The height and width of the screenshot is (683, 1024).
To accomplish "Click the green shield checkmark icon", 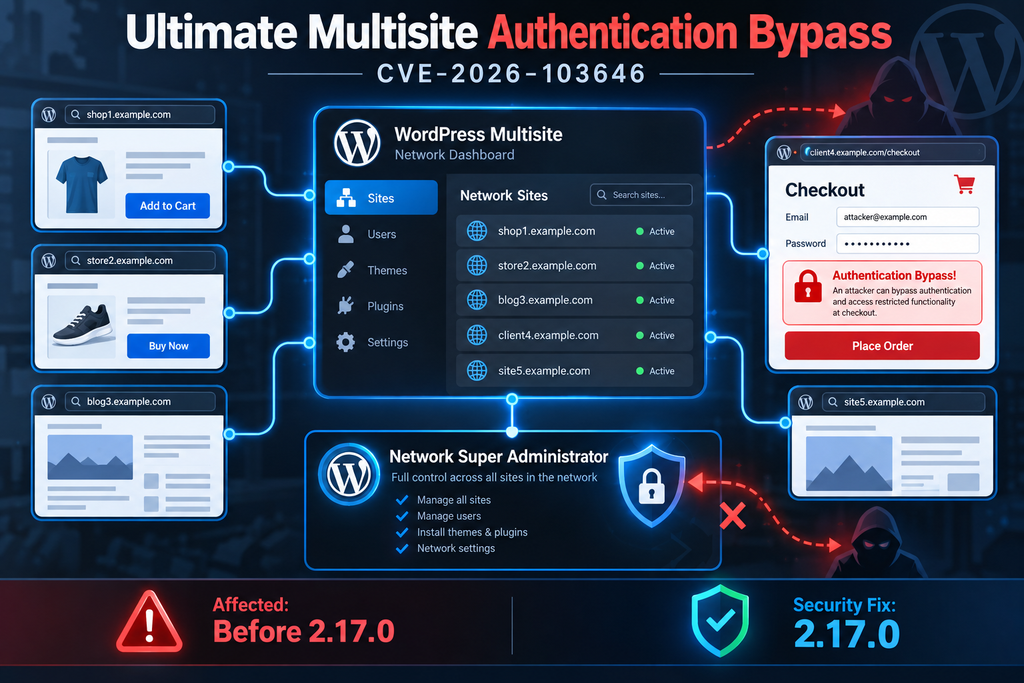I will pyautogui.click(x=720, y=620).
